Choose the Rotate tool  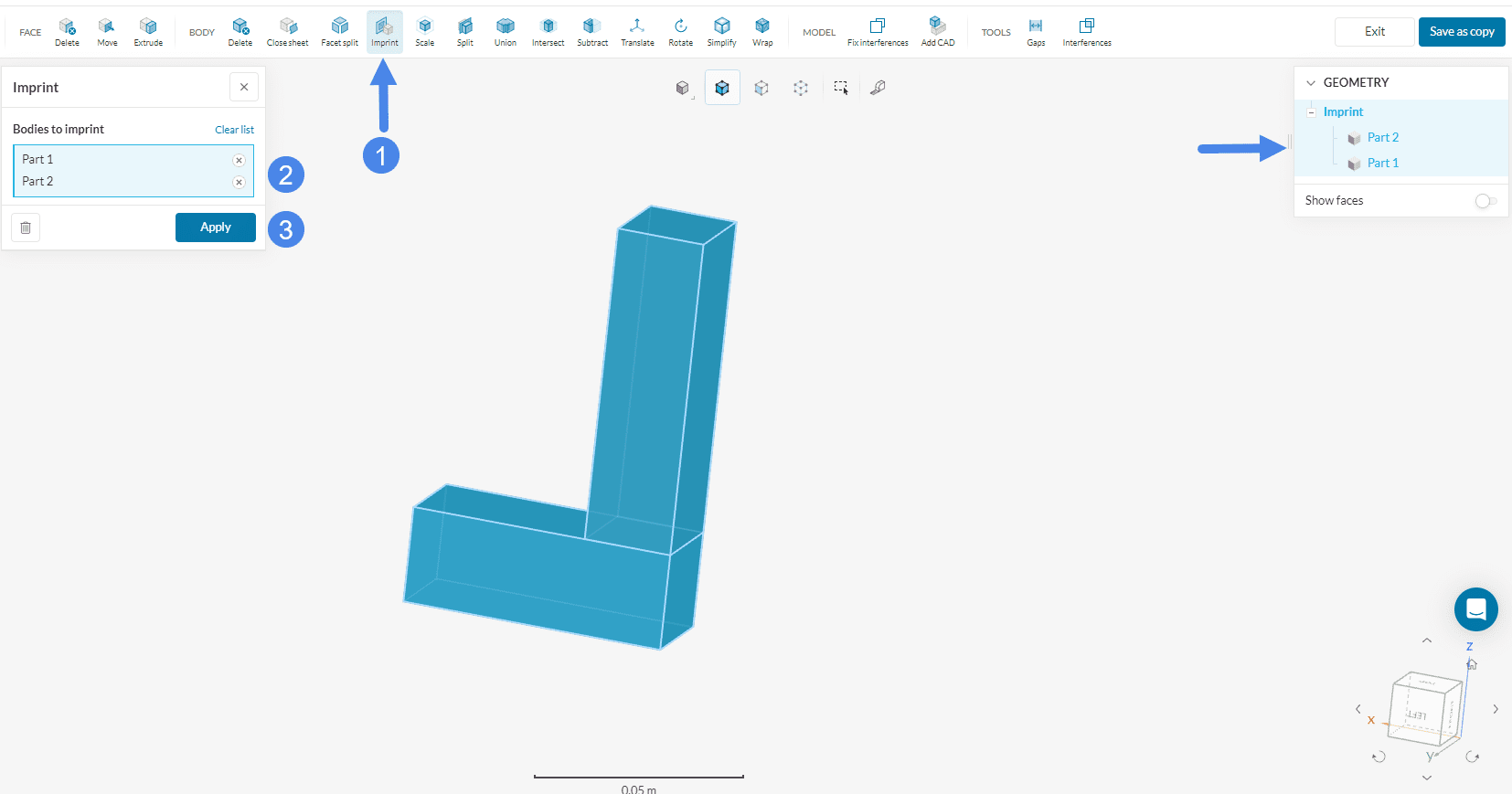[x=680, y=31]
